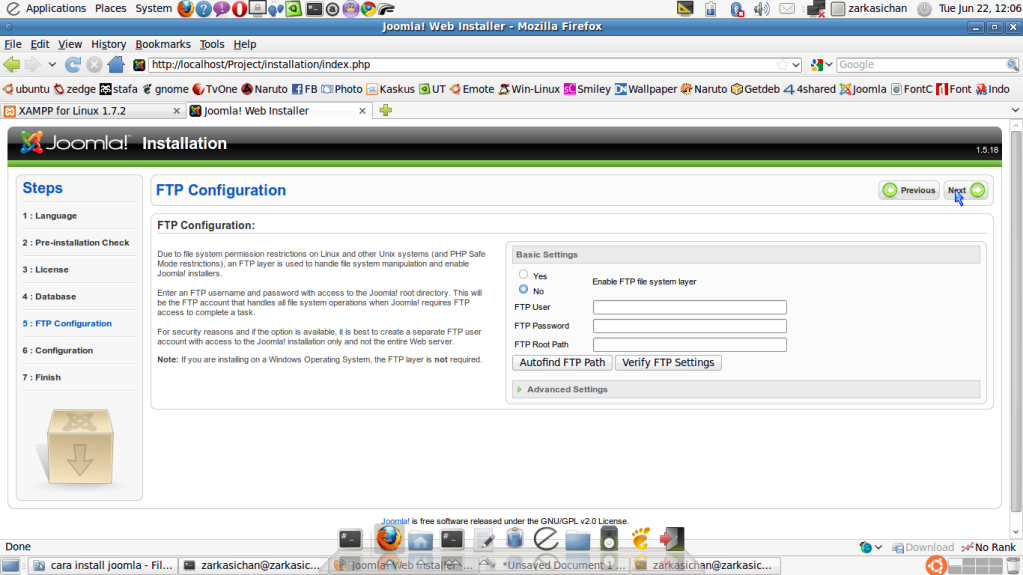This screenshot has width=1023, height=575.
Task: Click the page vertical scrollbar
Action: click(x=1016, y=323)
